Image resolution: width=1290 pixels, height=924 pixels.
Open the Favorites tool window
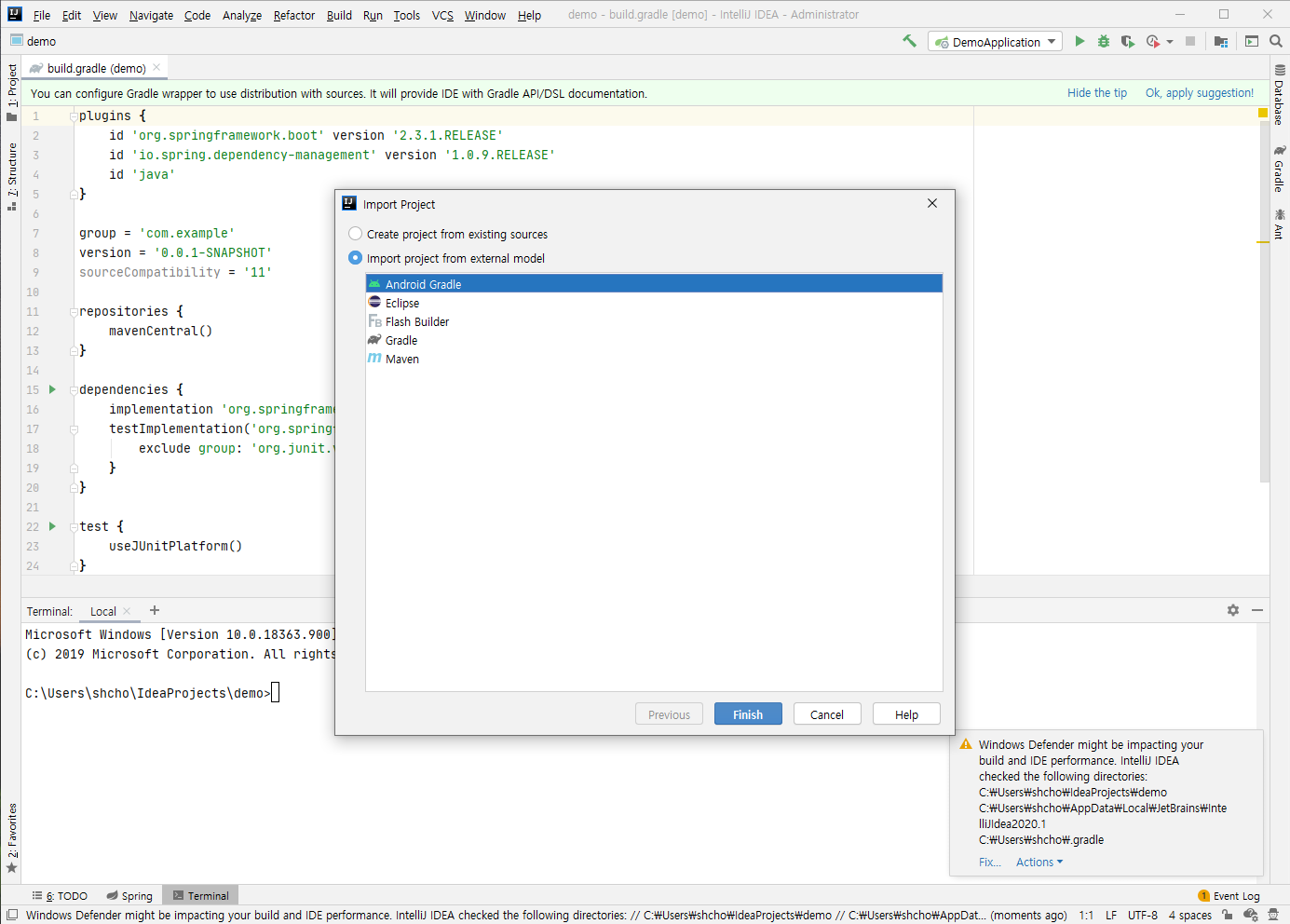coord(12,838)
